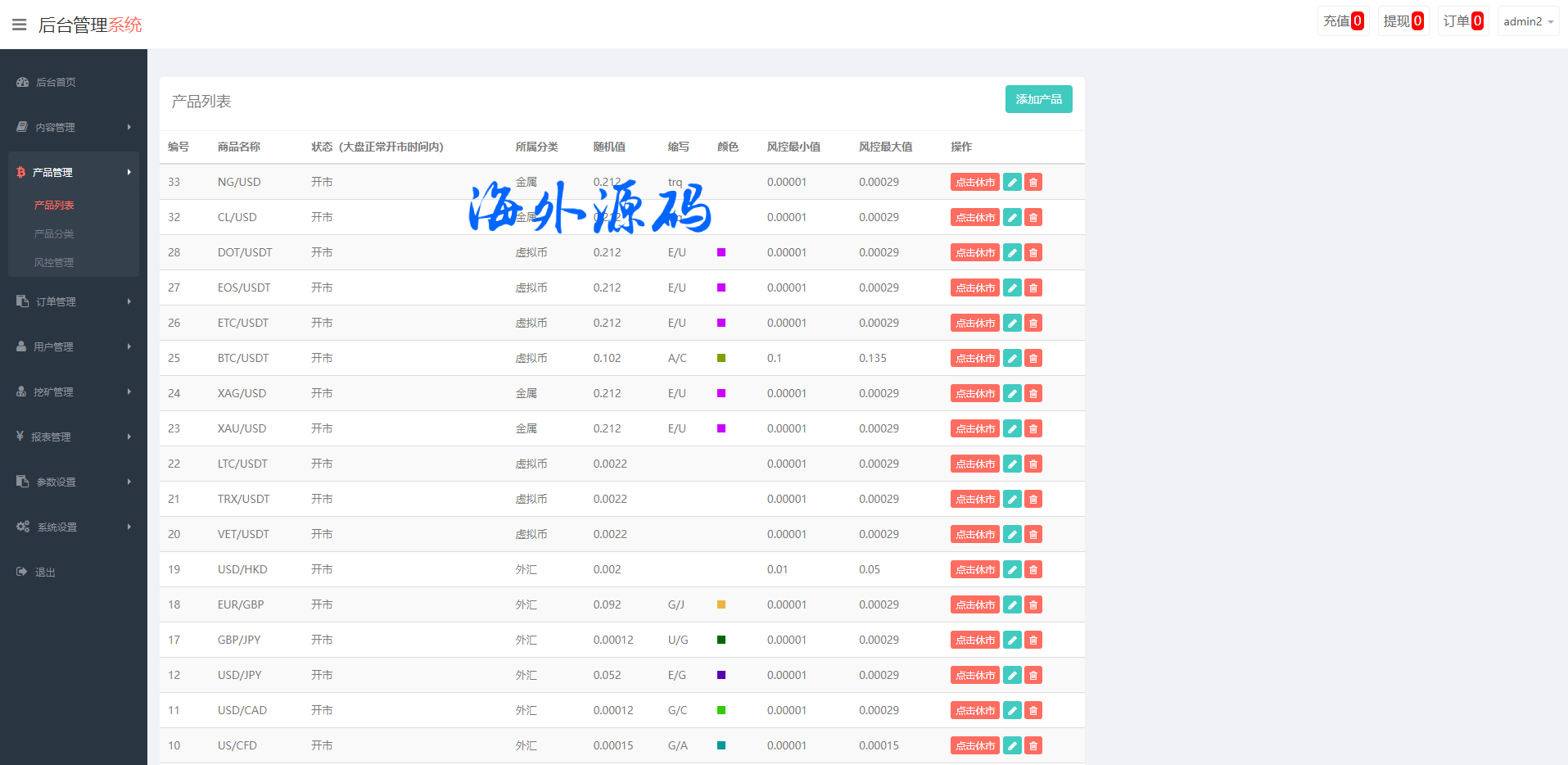This screenshot has height=765, width=1568.
Task: Edit the US/CFD product entry
Action: point(1012,745)
